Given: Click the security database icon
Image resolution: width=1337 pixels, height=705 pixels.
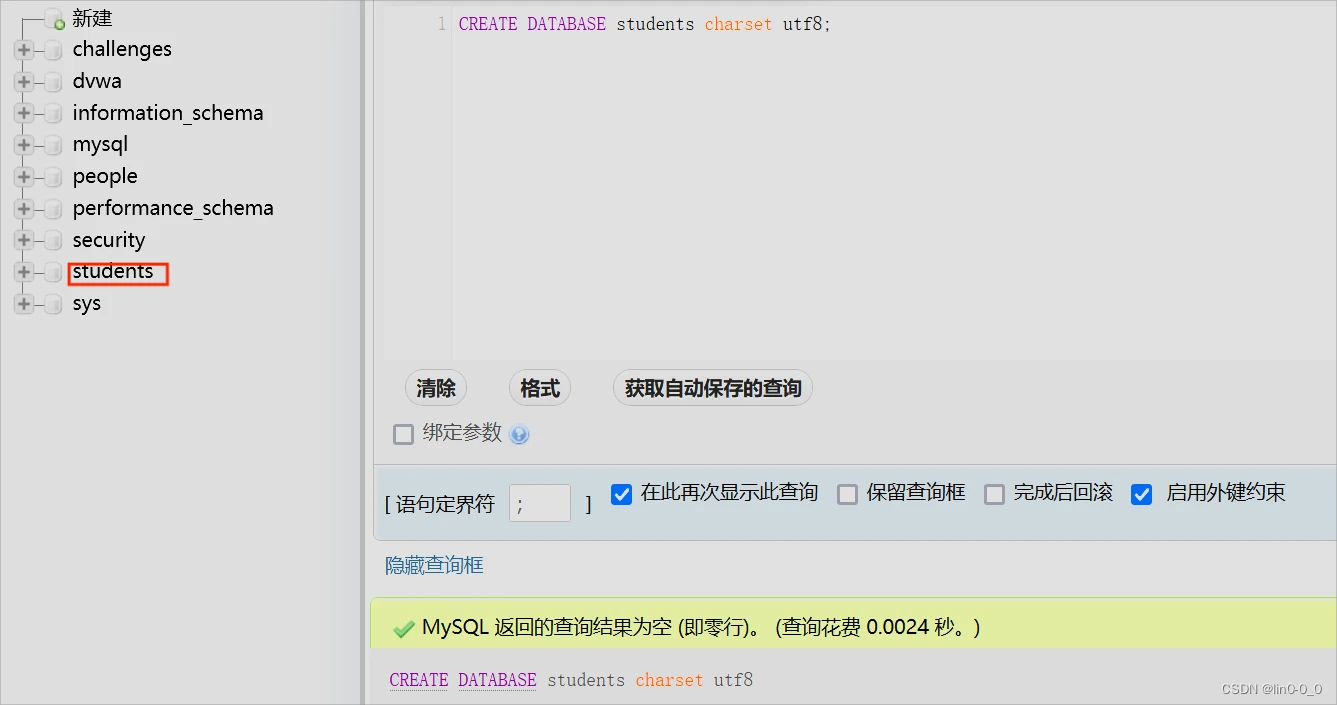Looking at the screenshot, I should tap(53, 242).
